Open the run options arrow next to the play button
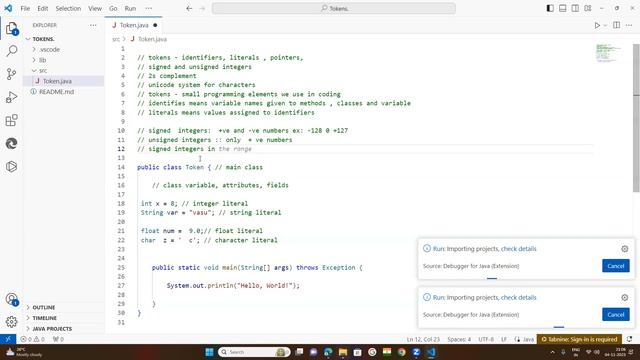Image resolution: width=640 pixels, height=360 pixels. click(x=605, y=25)
